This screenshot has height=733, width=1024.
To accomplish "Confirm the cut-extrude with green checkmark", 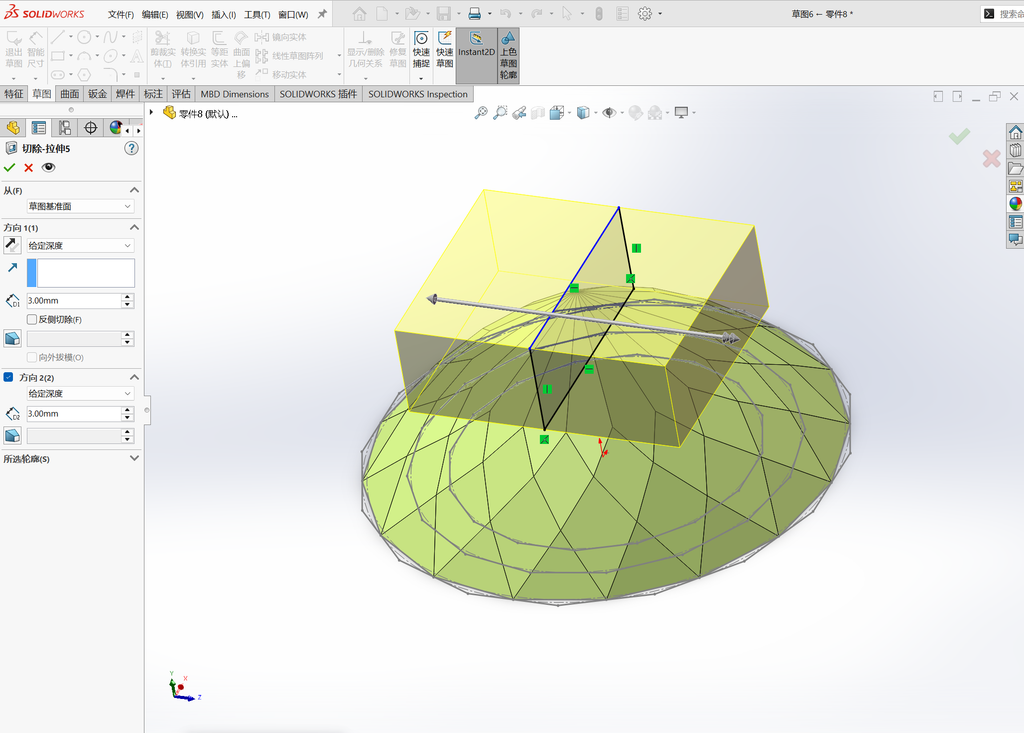I will click(x=9, y=168).
